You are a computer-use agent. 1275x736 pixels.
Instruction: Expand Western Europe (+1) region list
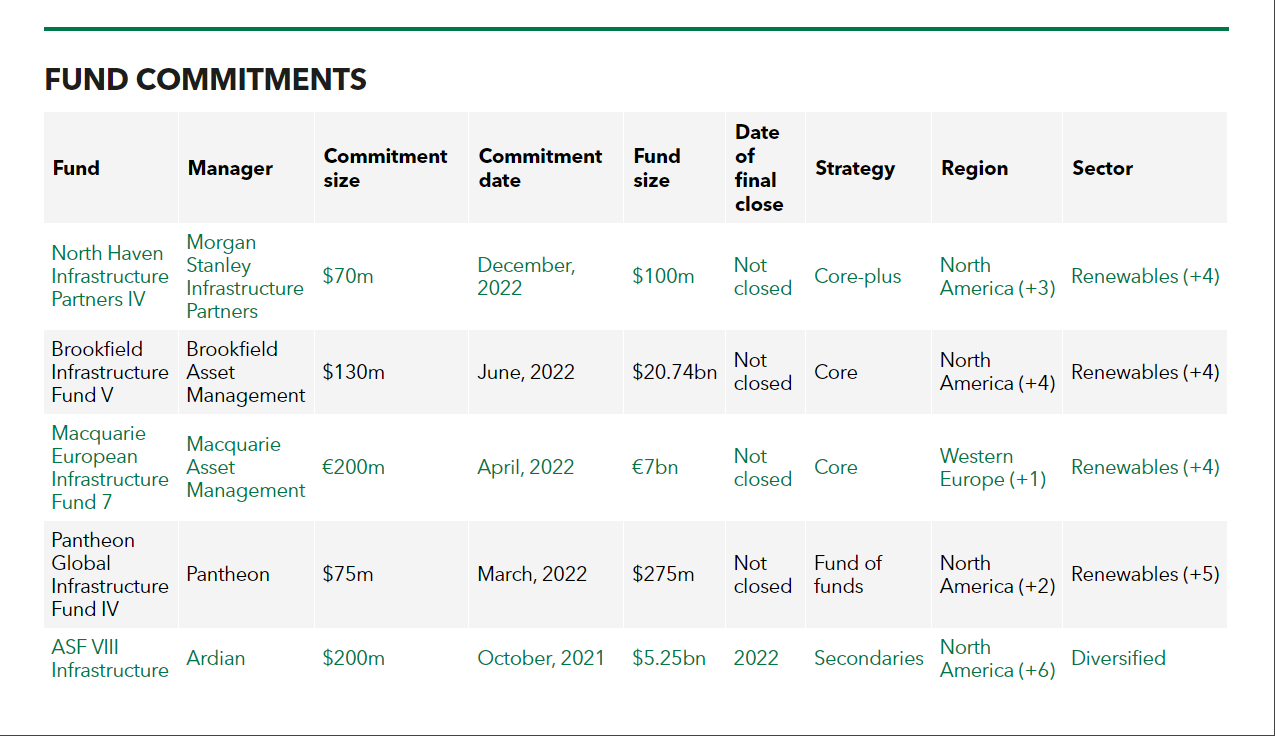point(992,467)
